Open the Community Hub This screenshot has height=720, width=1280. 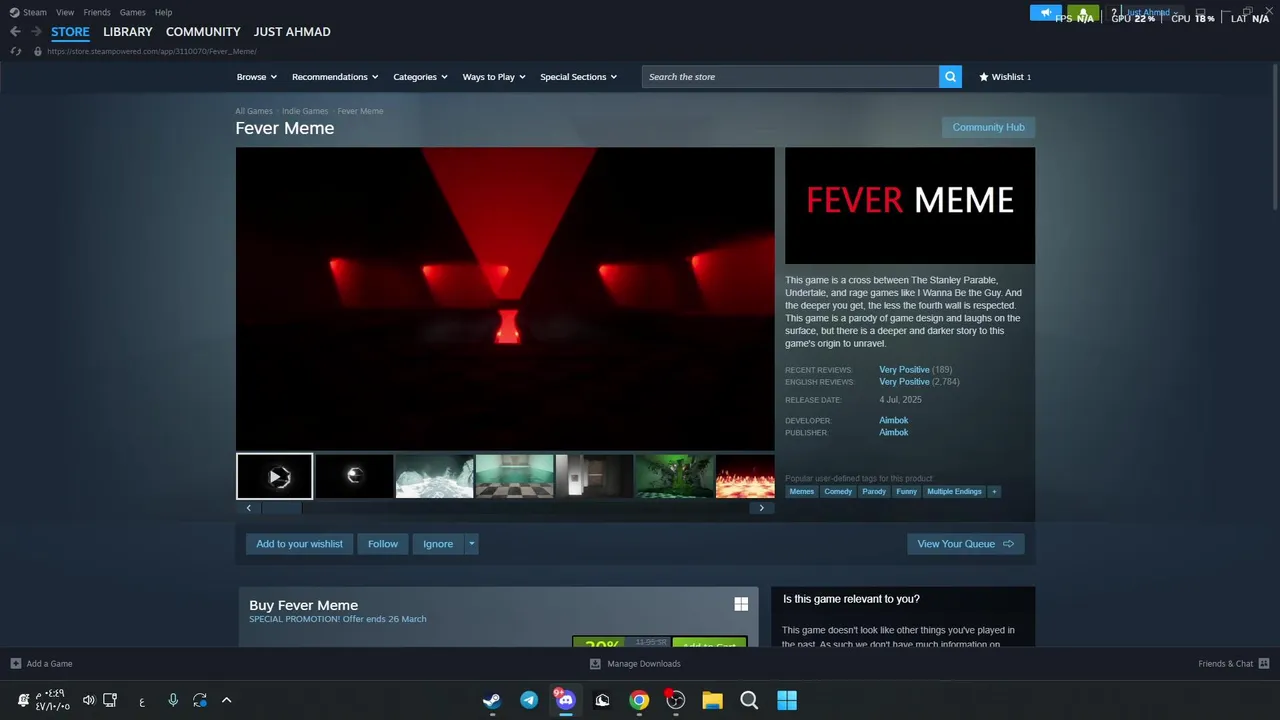click(x=988, y=127)
